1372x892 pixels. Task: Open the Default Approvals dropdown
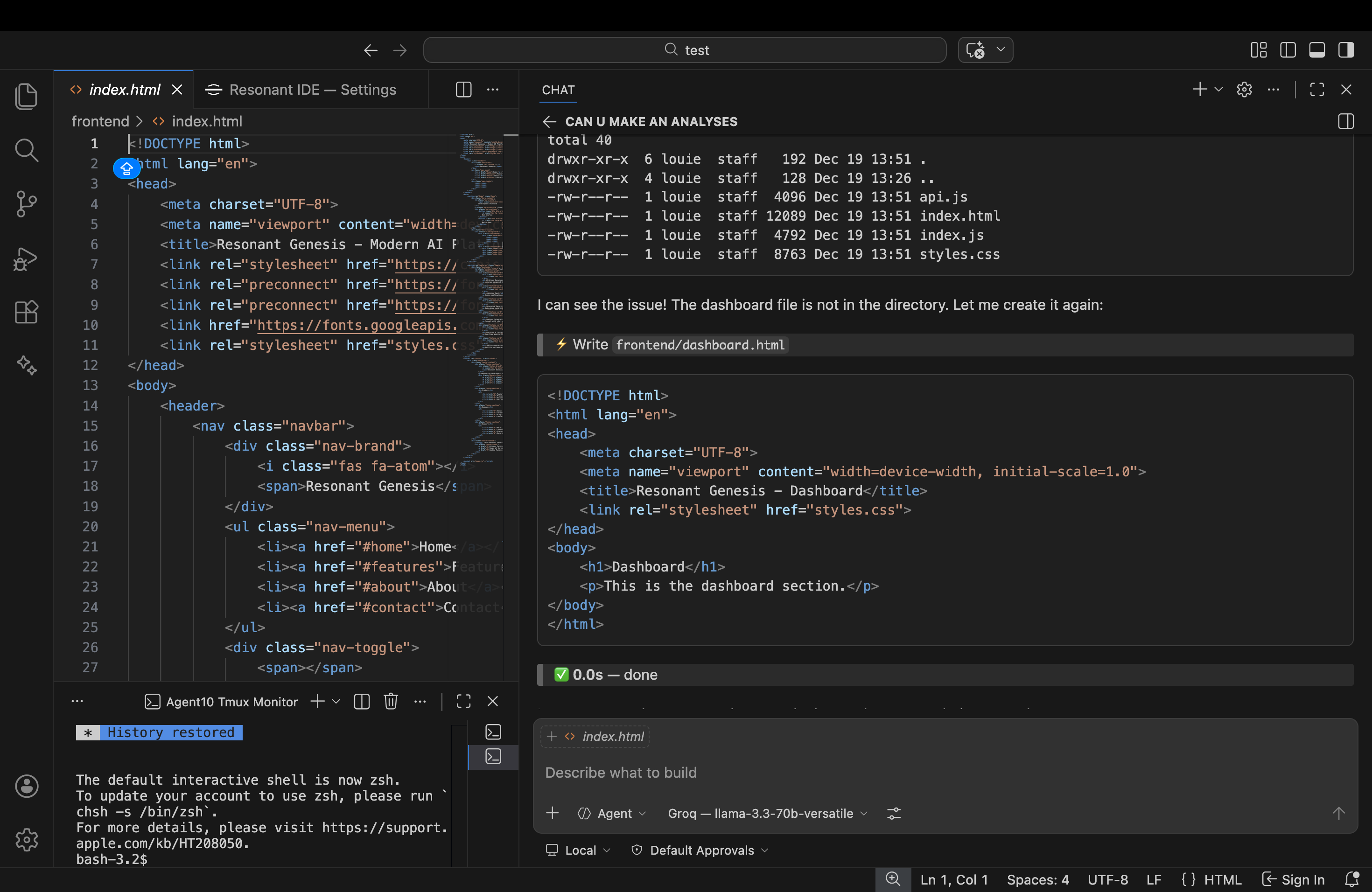(x=699, y=850)
